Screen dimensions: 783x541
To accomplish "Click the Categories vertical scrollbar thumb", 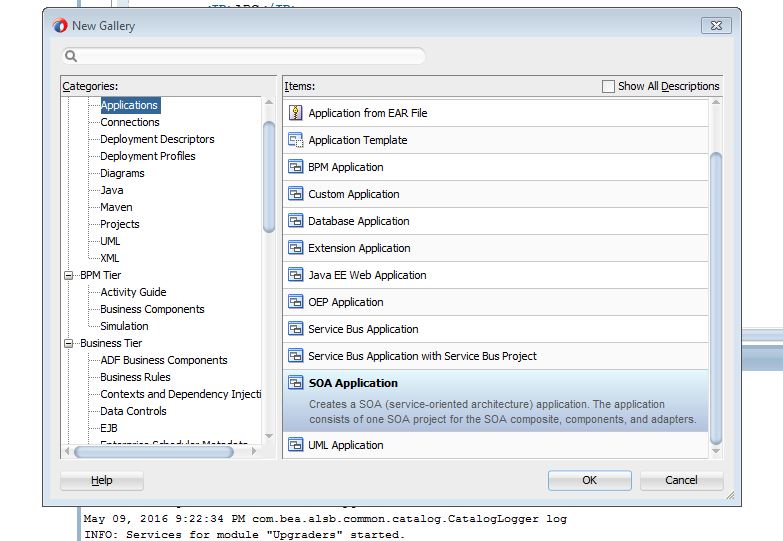I will pos(269,177).
